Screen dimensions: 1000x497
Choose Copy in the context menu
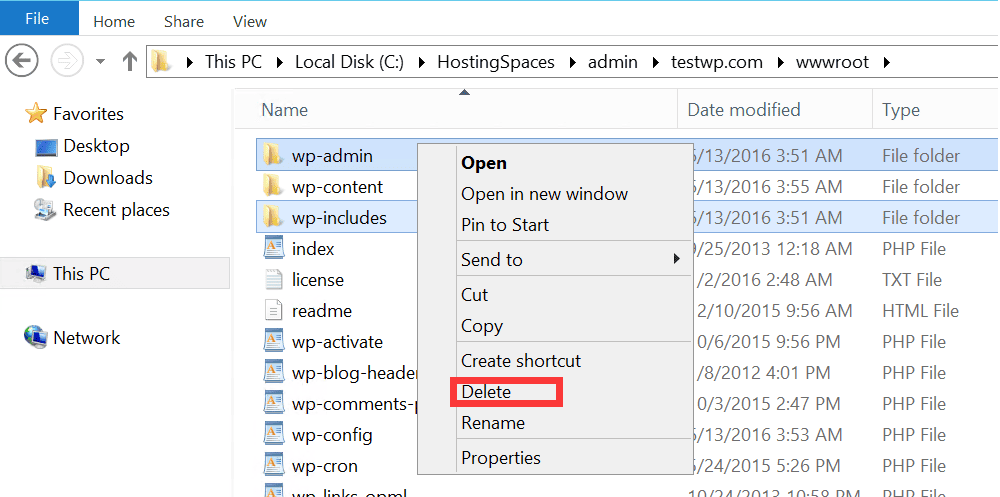coord(482,326)
